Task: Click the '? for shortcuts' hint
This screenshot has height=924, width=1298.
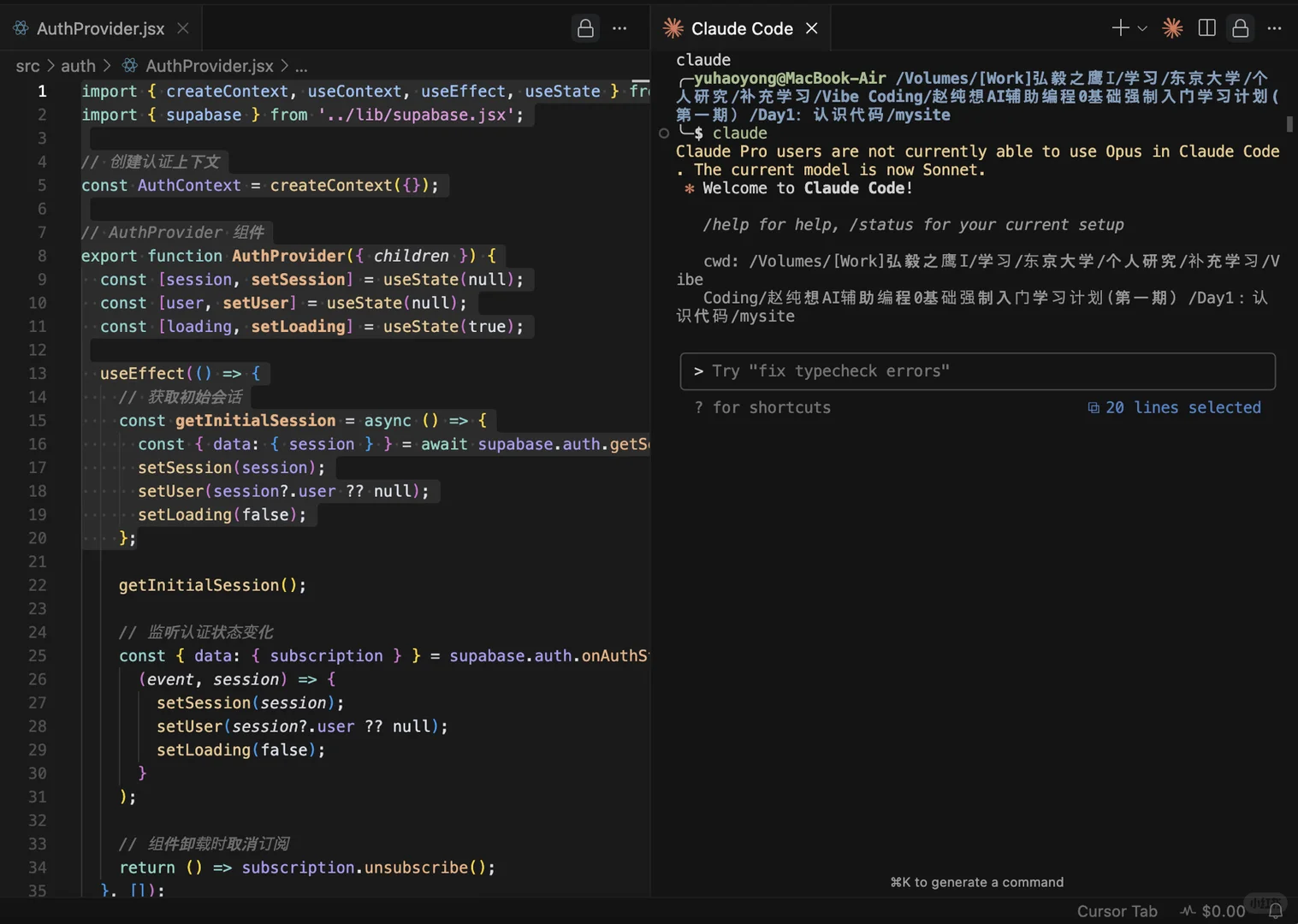Action: point(762,408)
